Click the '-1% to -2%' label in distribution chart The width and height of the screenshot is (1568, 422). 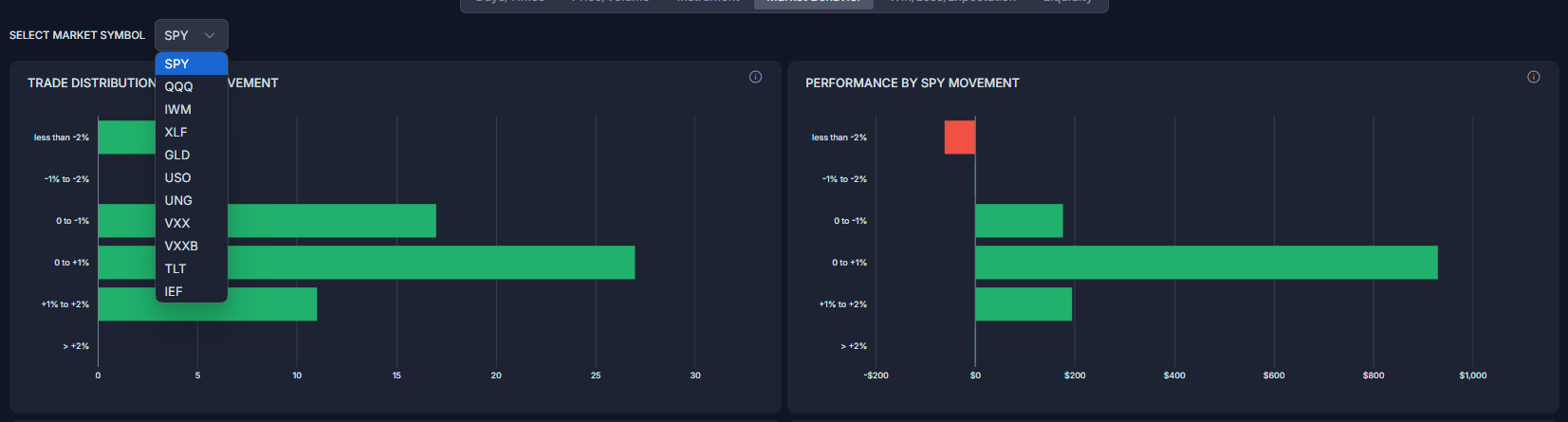(x=66, y=179)
